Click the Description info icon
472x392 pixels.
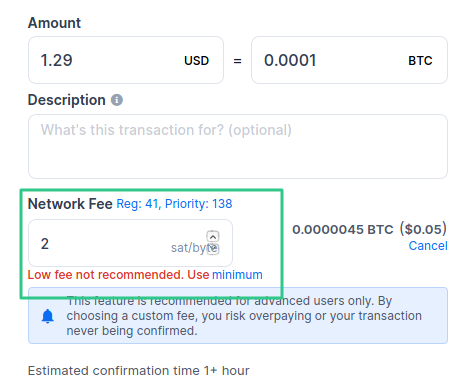point(117,100)
